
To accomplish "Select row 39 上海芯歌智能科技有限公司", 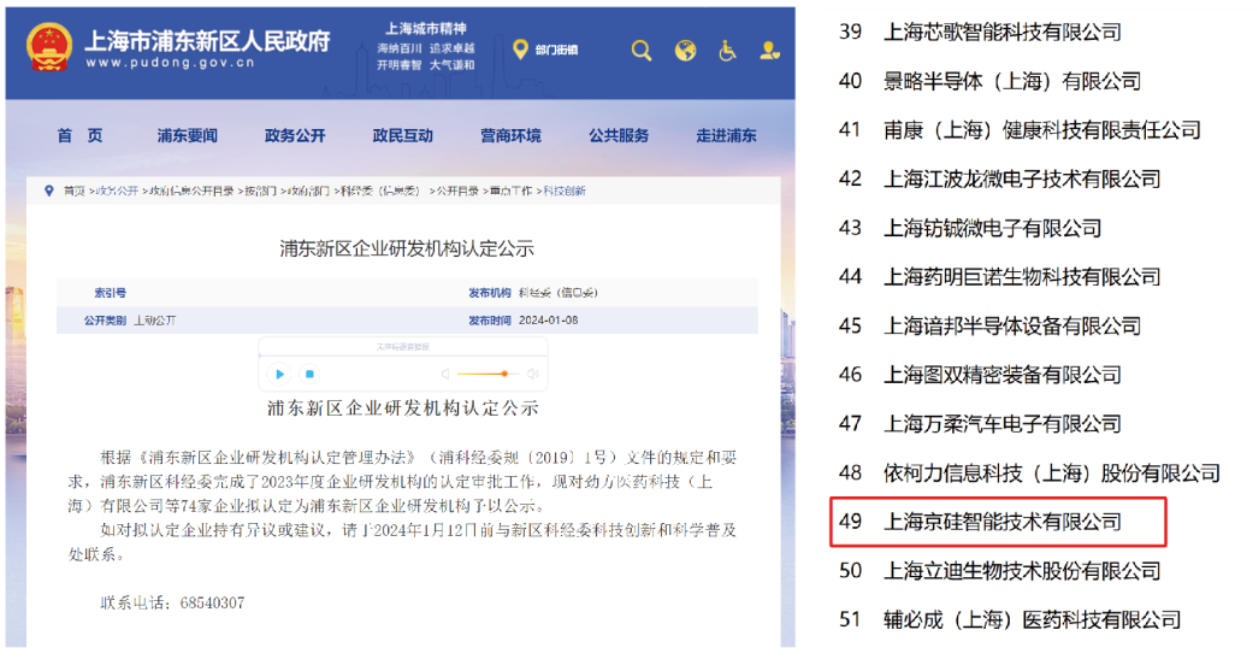I will (980, 32).
